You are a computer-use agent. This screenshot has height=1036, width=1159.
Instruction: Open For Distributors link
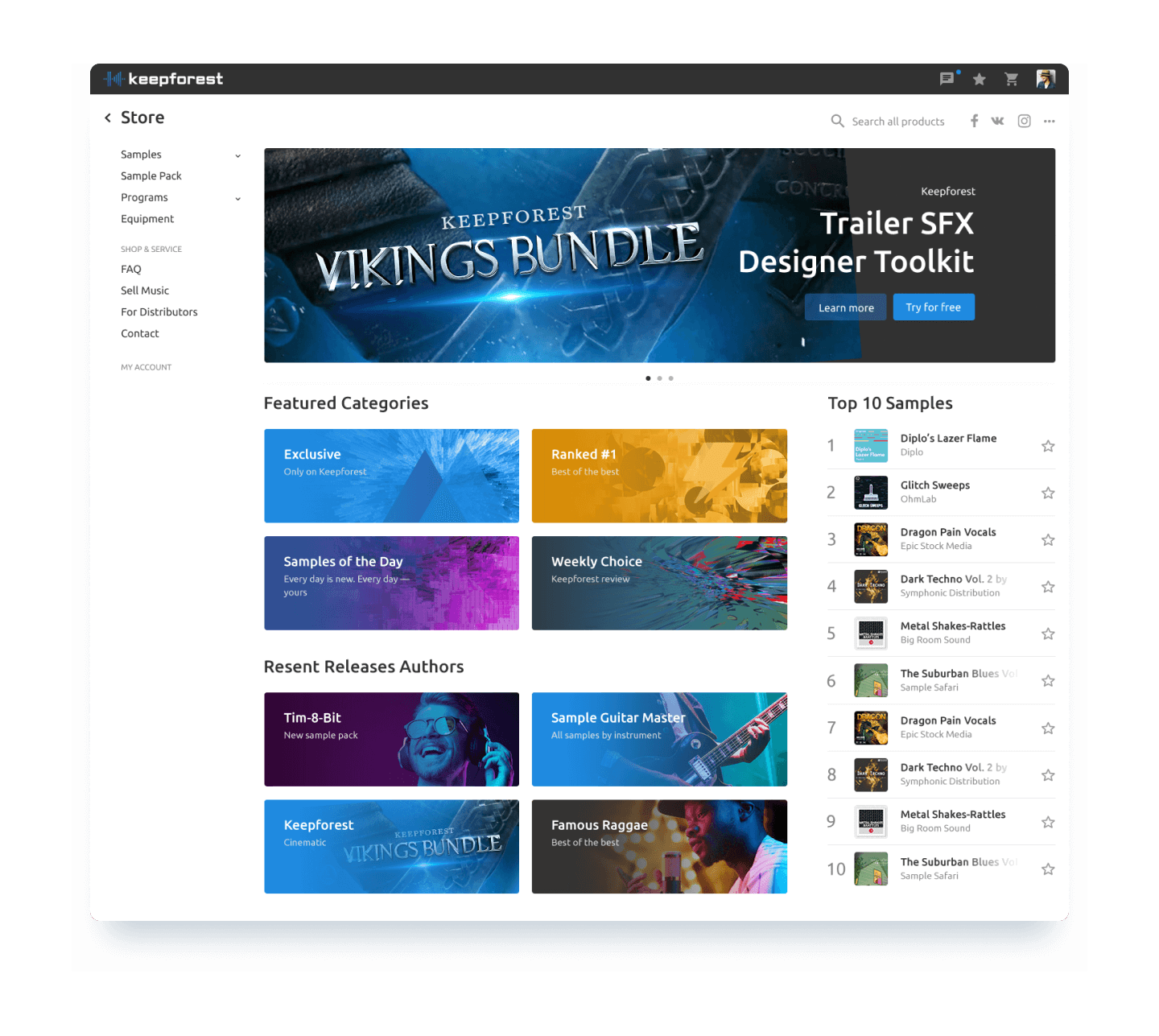pos(159,312)
